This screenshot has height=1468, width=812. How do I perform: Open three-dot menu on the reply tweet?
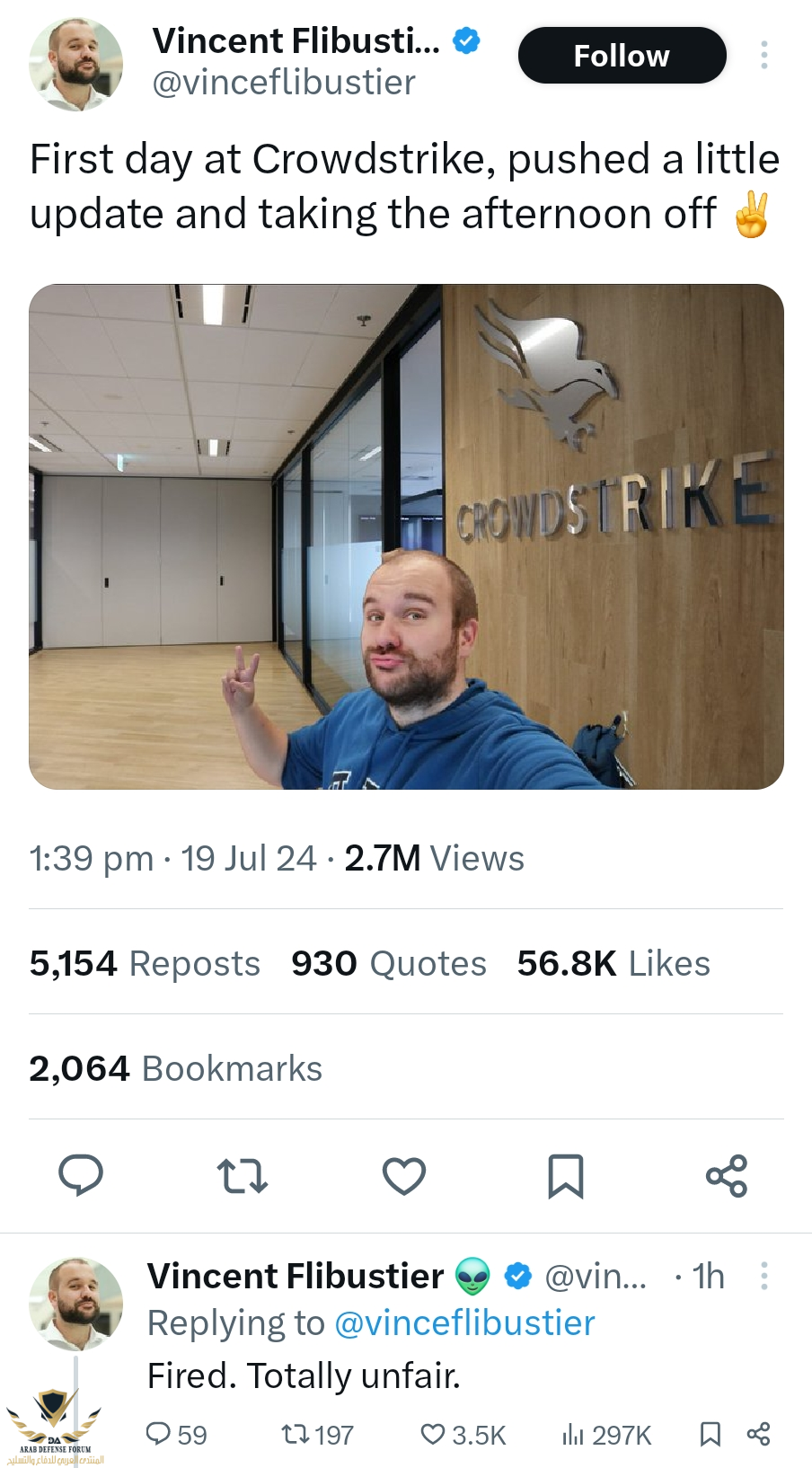tap(764, 1276)
